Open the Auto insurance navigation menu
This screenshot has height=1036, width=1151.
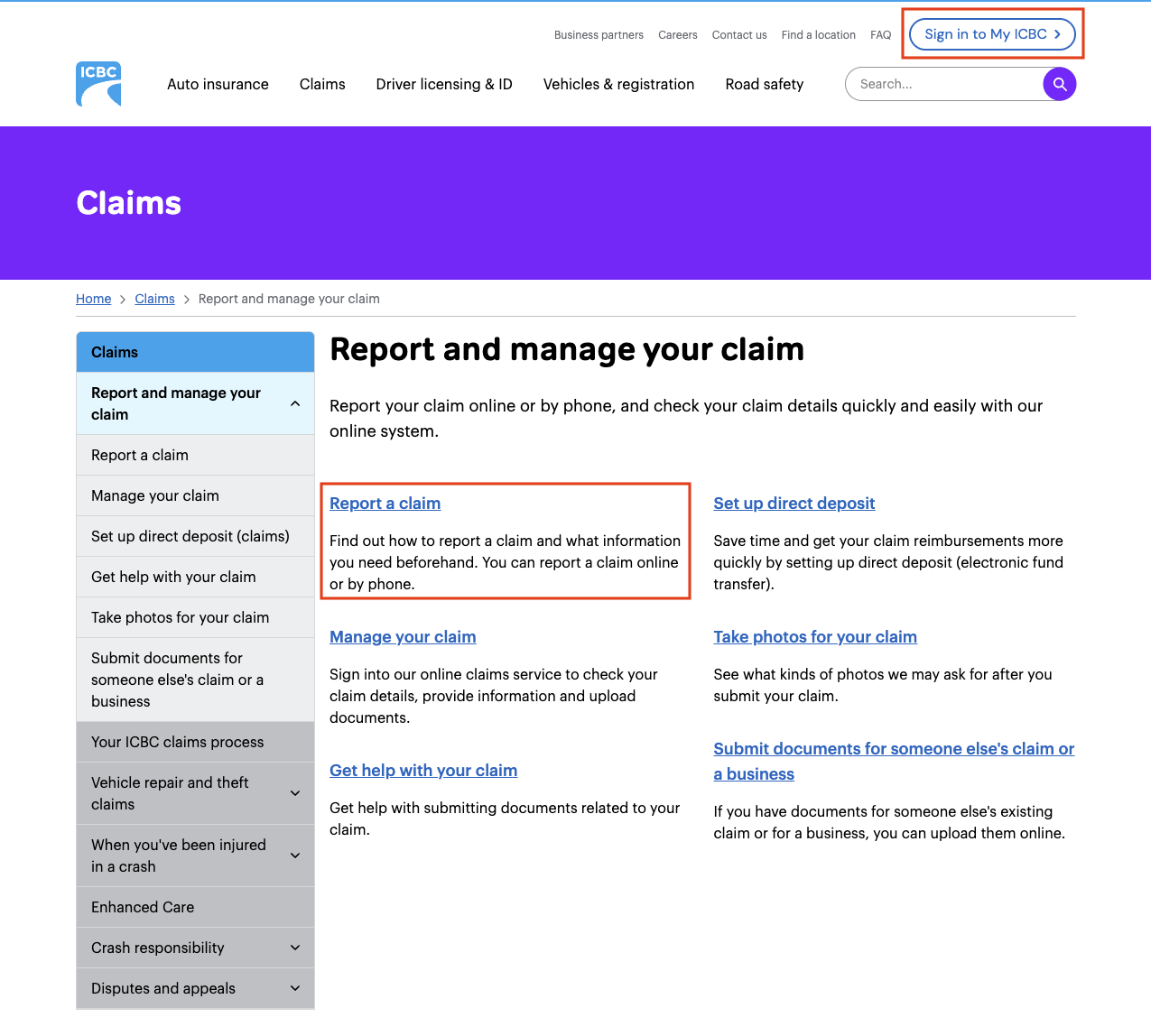click(218, 84)
